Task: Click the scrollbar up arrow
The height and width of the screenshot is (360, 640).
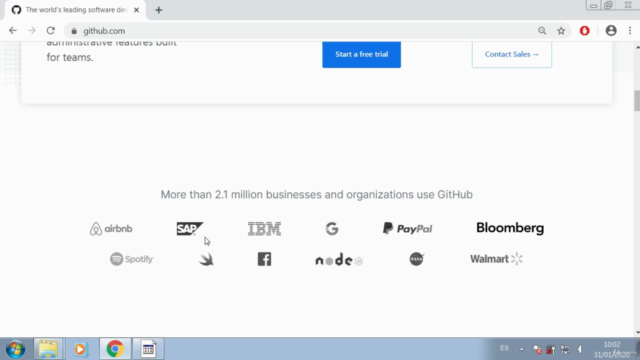Action: [x=637, y=47]
